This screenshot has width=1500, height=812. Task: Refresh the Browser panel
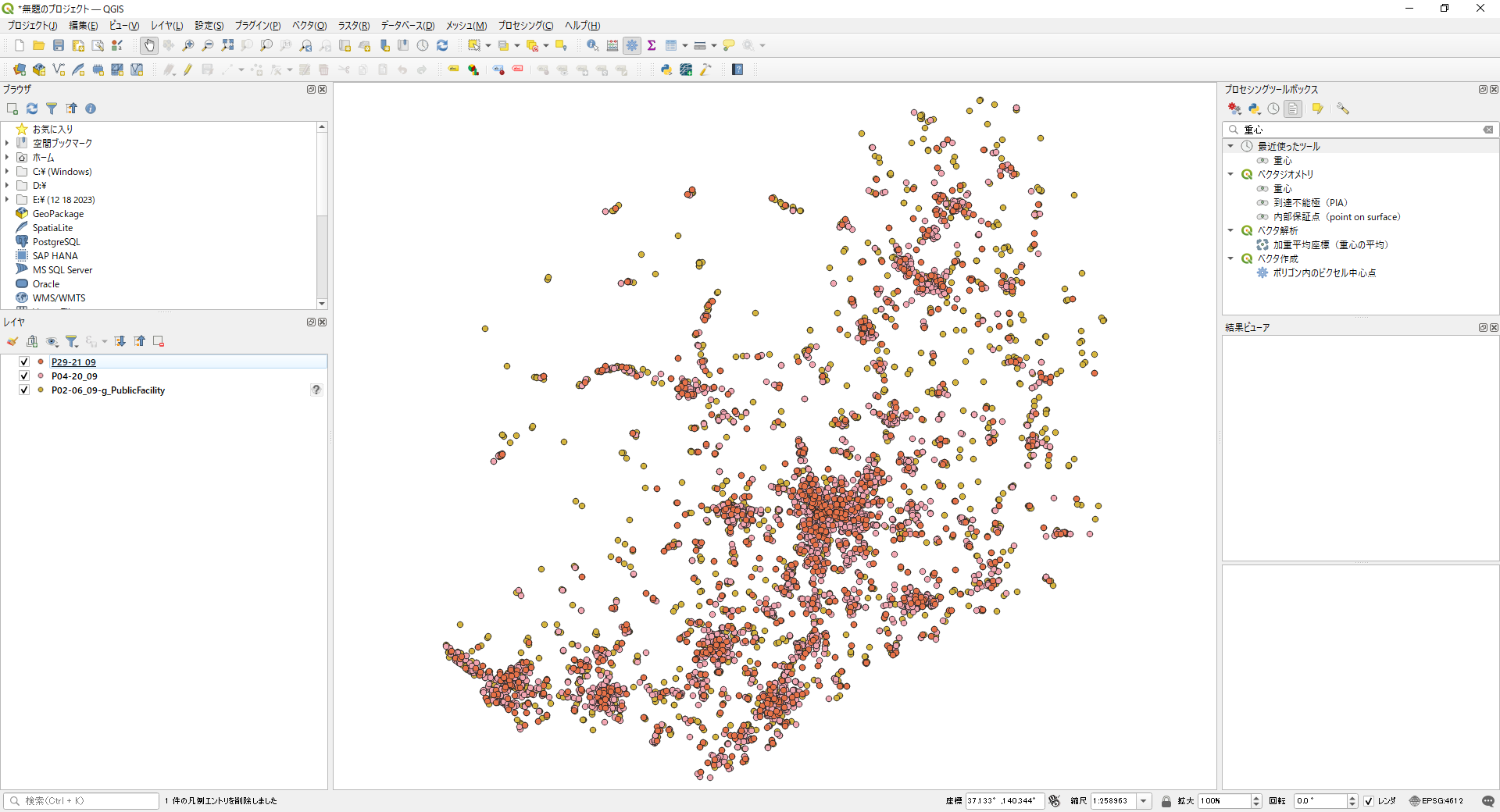(32, 109)
